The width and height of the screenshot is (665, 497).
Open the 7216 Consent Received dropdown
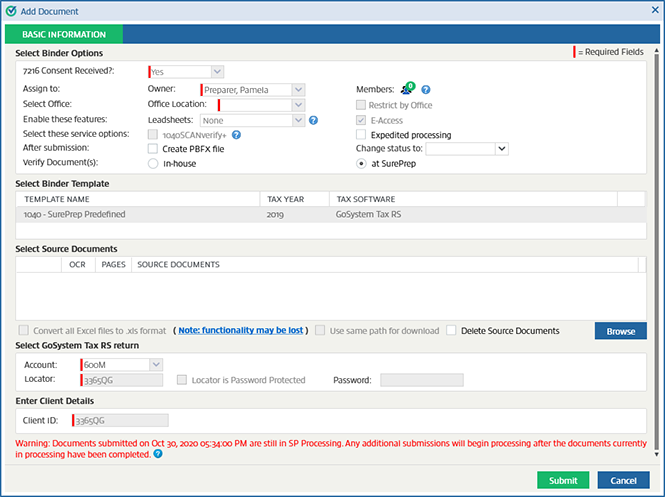pyautogui.click(x=217, y=71)
